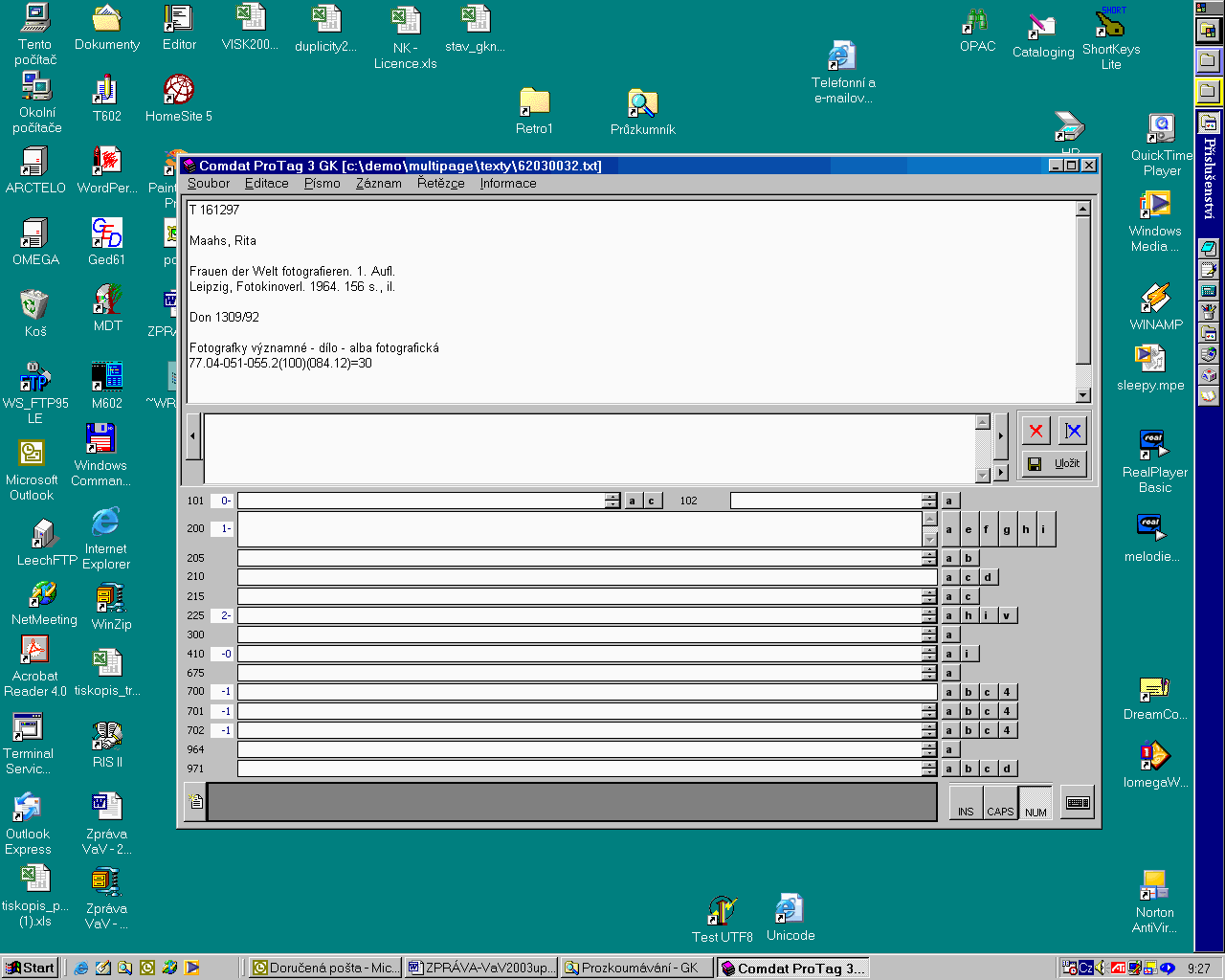Screen dimensions: 1225x980
Task: Open the Řetězce menu
Action: 440,184
